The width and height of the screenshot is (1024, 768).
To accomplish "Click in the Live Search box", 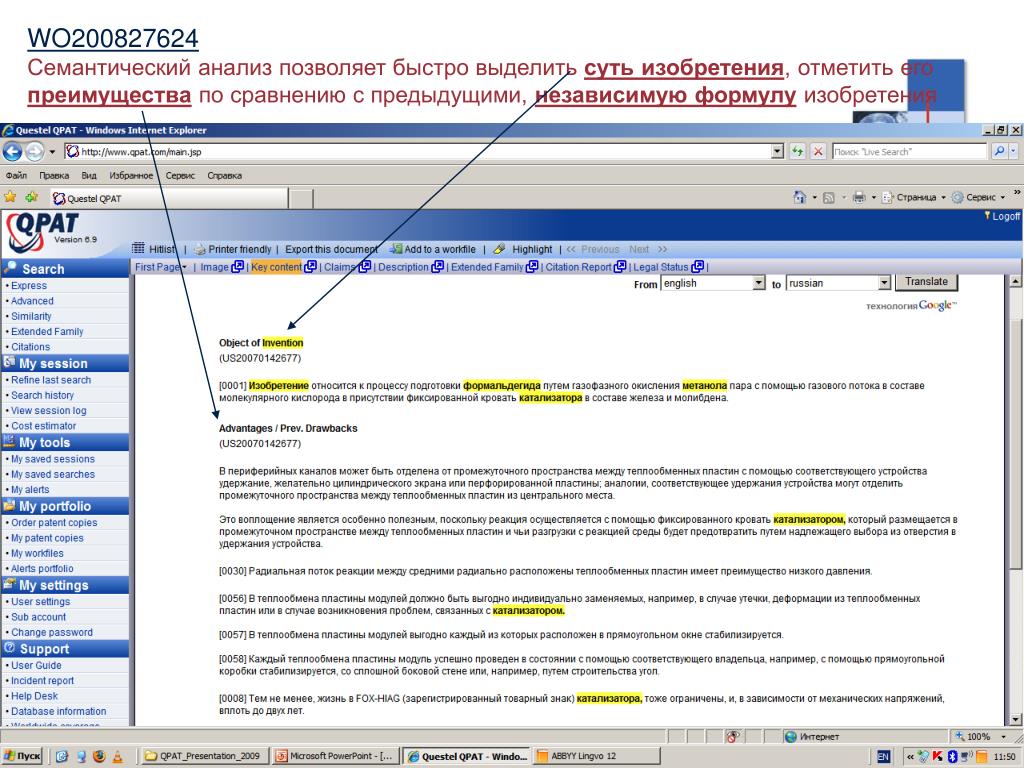I will [910, 152].
